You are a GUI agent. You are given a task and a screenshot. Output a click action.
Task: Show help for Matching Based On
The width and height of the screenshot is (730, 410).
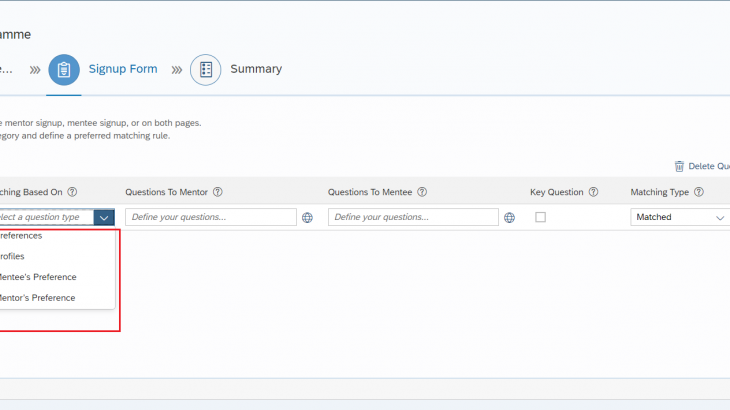pos(73,192)
